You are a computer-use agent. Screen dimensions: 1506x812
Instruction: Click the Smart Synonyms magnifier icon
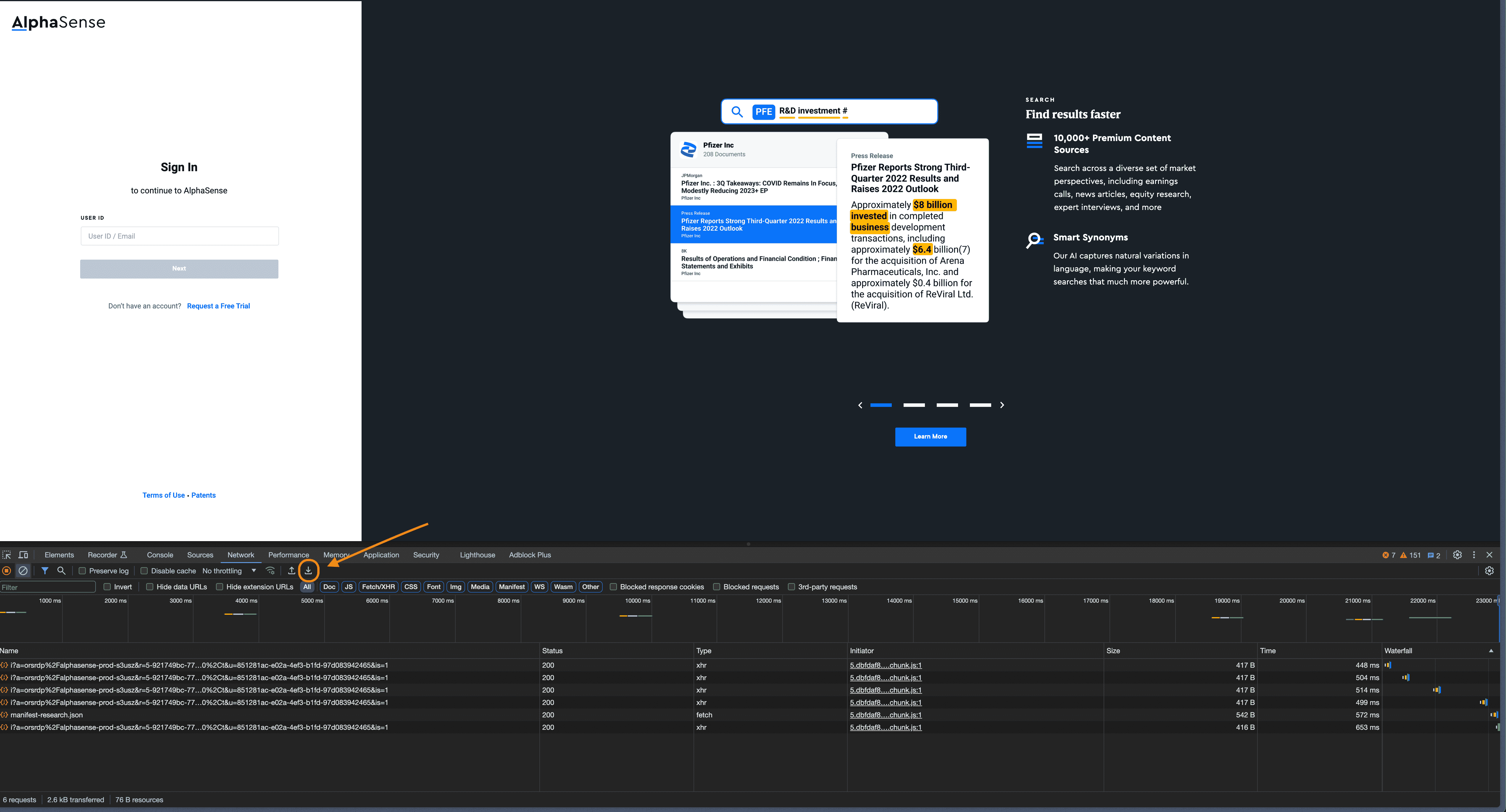(1034, 240)
